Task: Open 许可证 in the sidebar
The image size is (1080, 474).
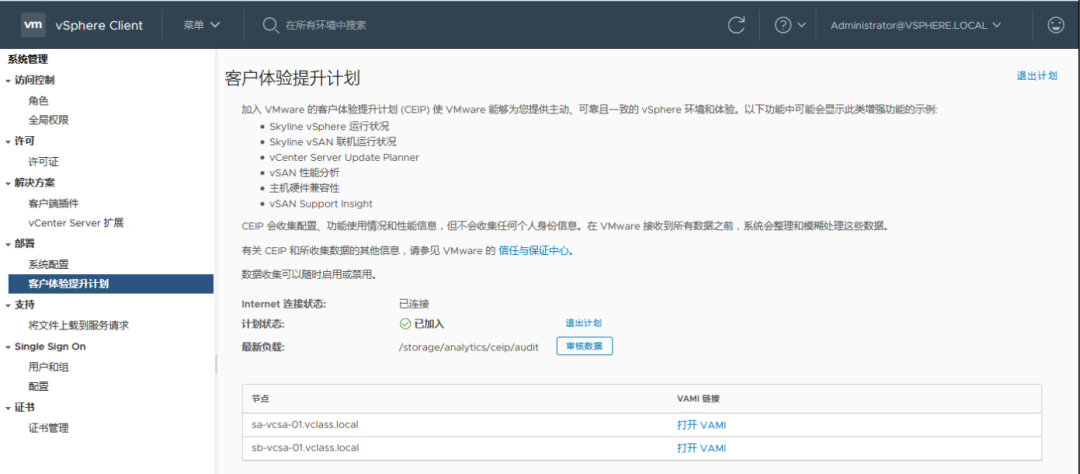Action: 43,162
